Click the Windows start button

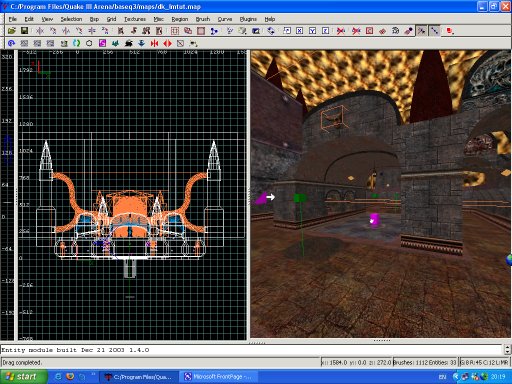coord(23,377)
